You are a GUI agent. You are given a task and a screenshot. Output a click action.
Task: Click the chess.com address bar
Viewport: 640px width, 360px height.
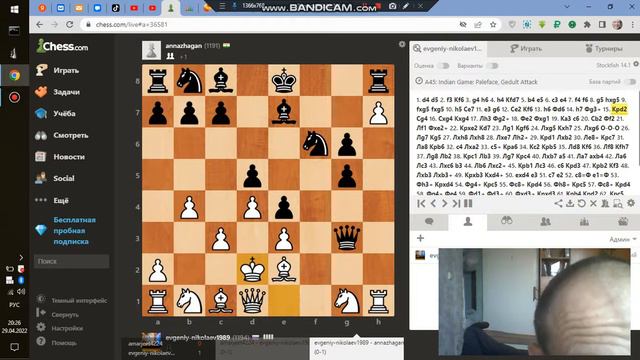[x=269, y=24]
